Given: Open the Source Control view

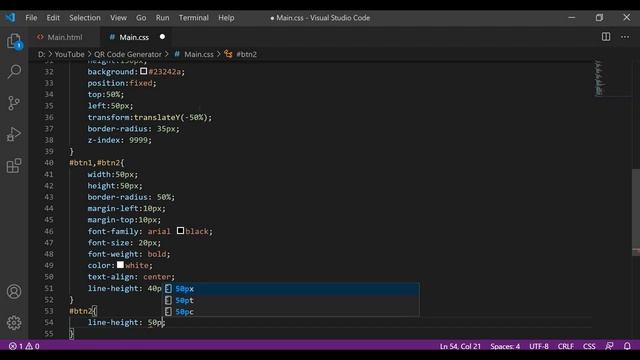Looking at the screenshot, I should pyautogui.click(x=14, y=103).
